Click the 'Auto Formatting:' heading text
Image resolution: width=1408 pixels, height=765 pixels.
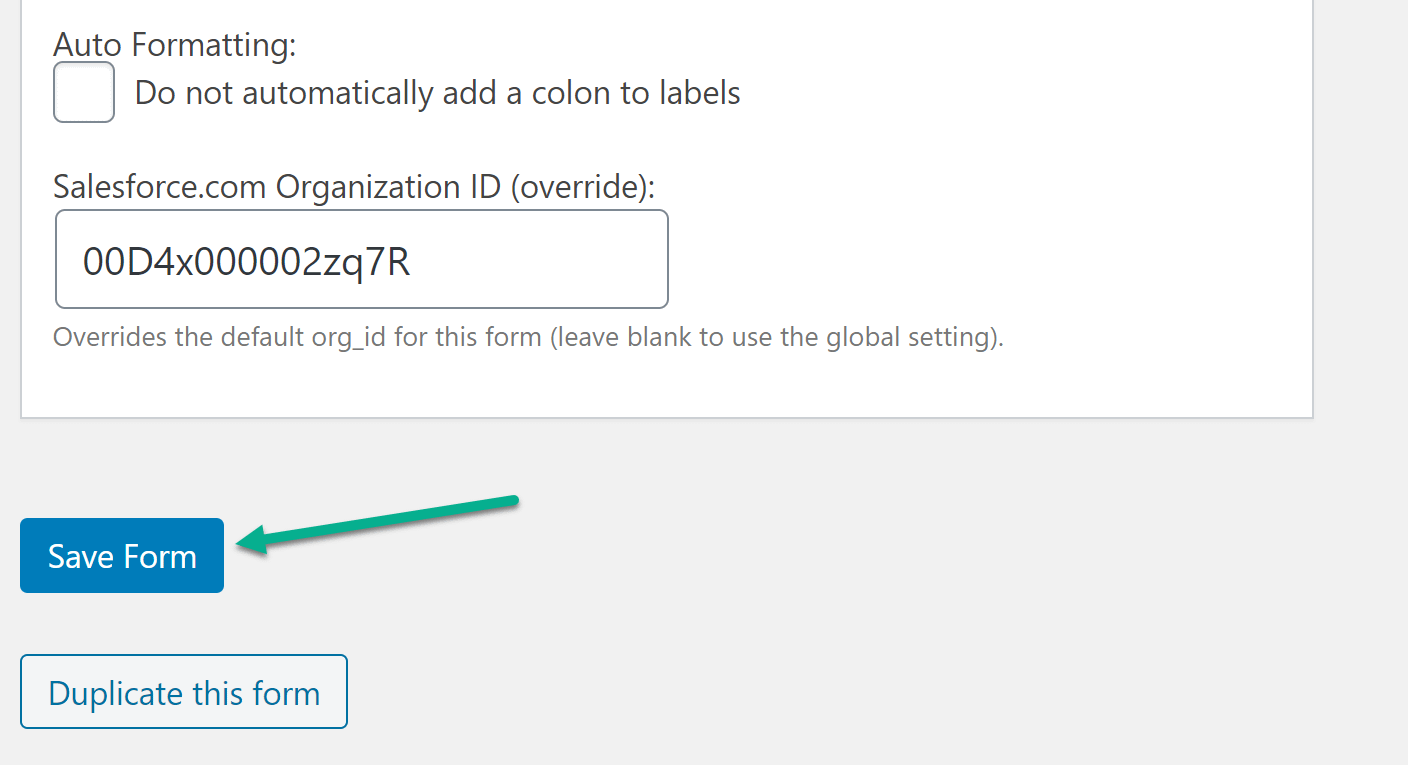[175, 45]
